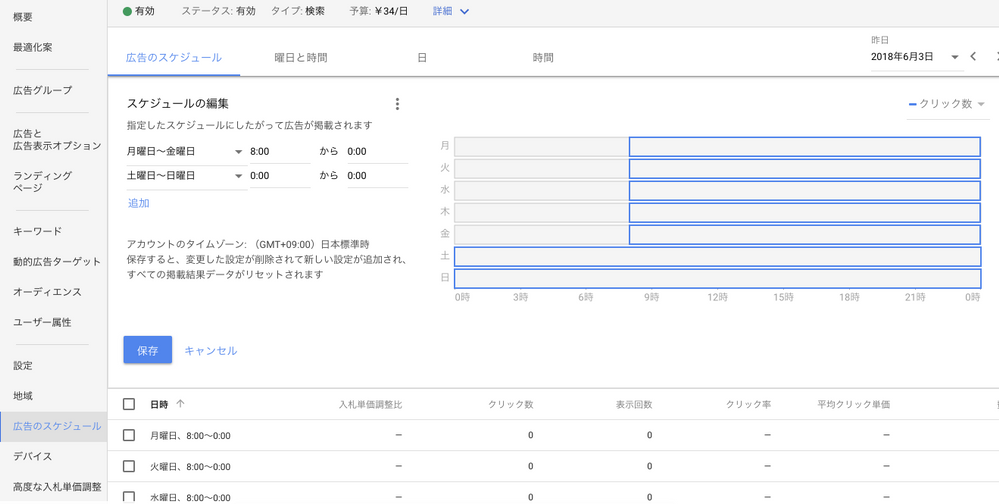Expand campaign details via 詳細 chevron

click(464, 11)
